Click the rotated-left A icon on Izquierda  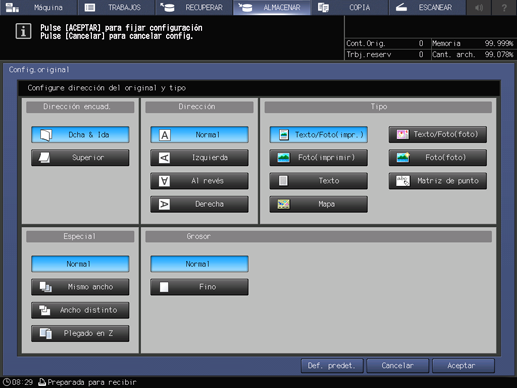point(164,158)
